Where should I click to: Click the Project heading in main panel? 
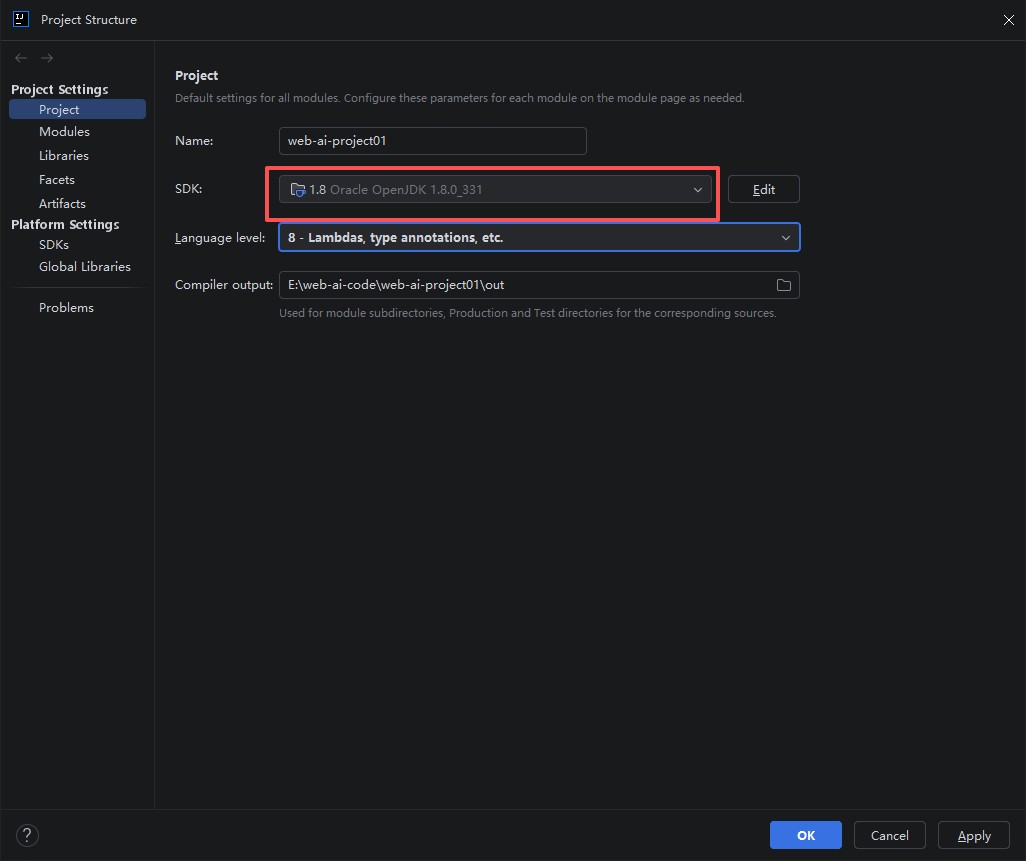[x=196, y=75]
